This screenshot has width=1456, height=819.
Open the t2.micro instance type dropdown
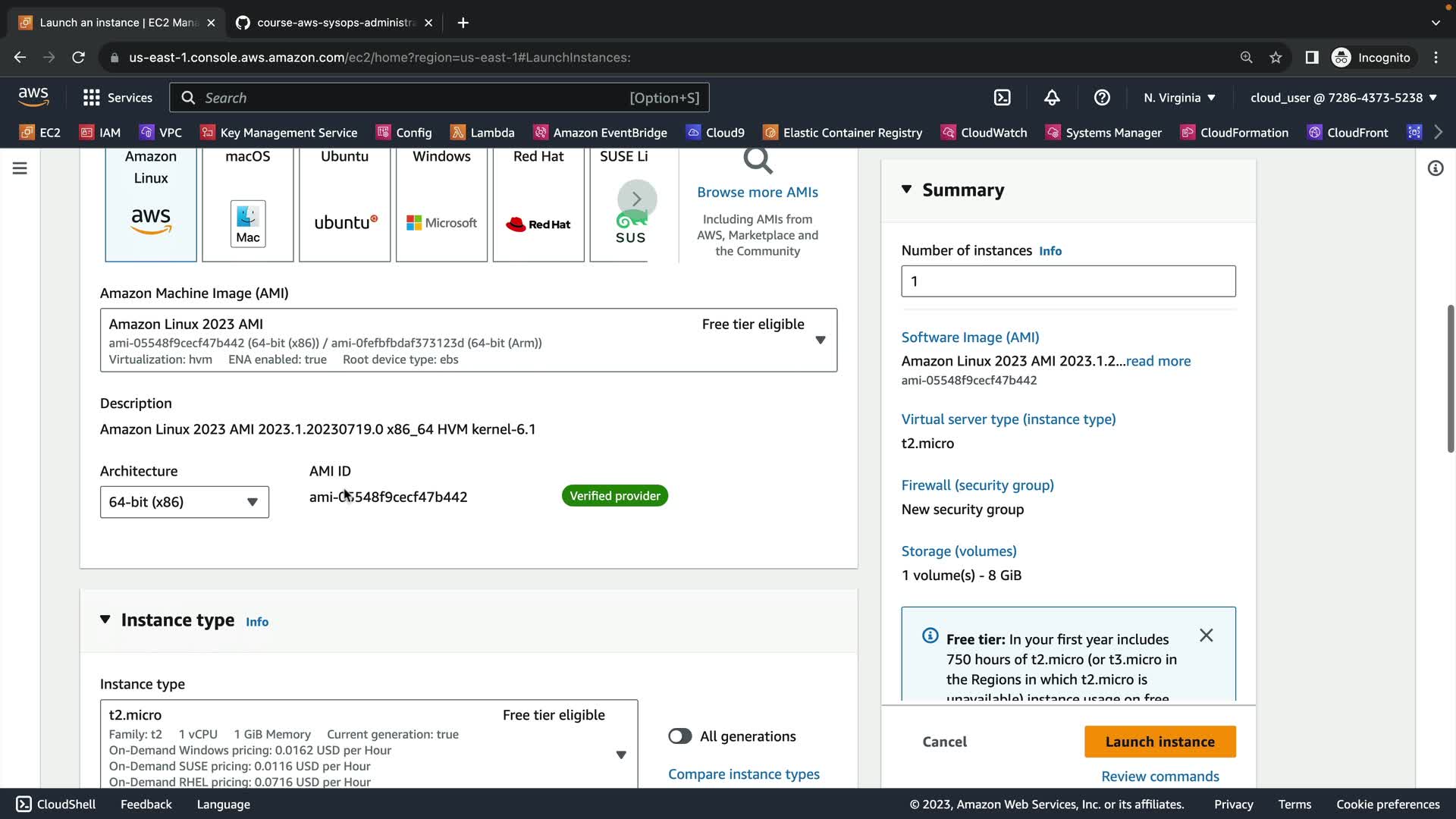(620, 755)
